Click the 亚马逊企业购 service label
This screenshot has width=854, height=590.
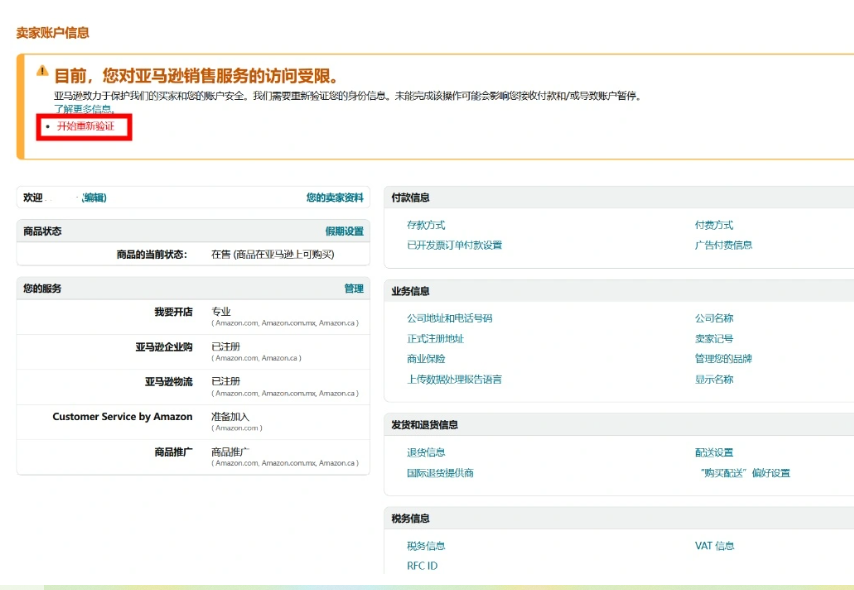pos(164,347)
